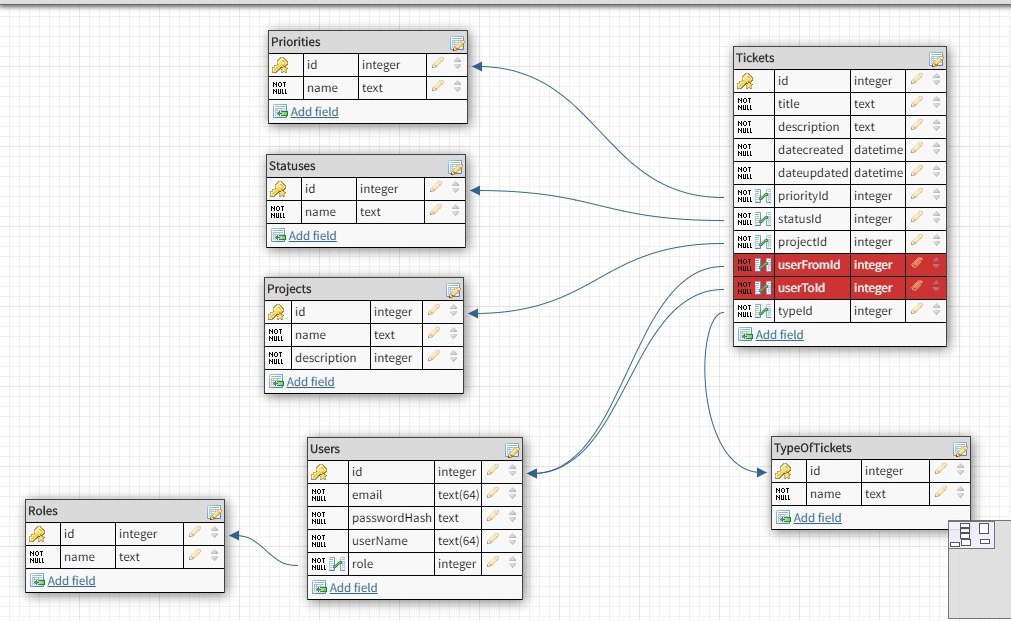Screen dimensions: 1011x621
Task: Click reorder arrows for Projects name field
Action: pyautogui.click(x=453, y=334)
